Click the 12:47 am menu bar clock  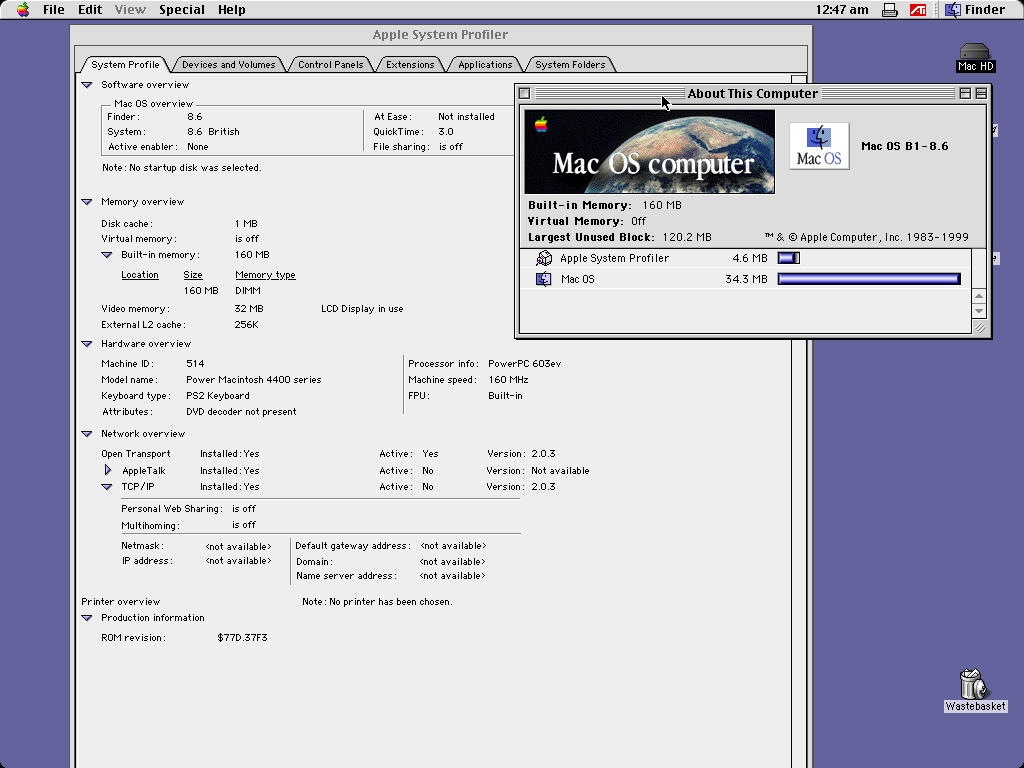[x=842, y=10]
